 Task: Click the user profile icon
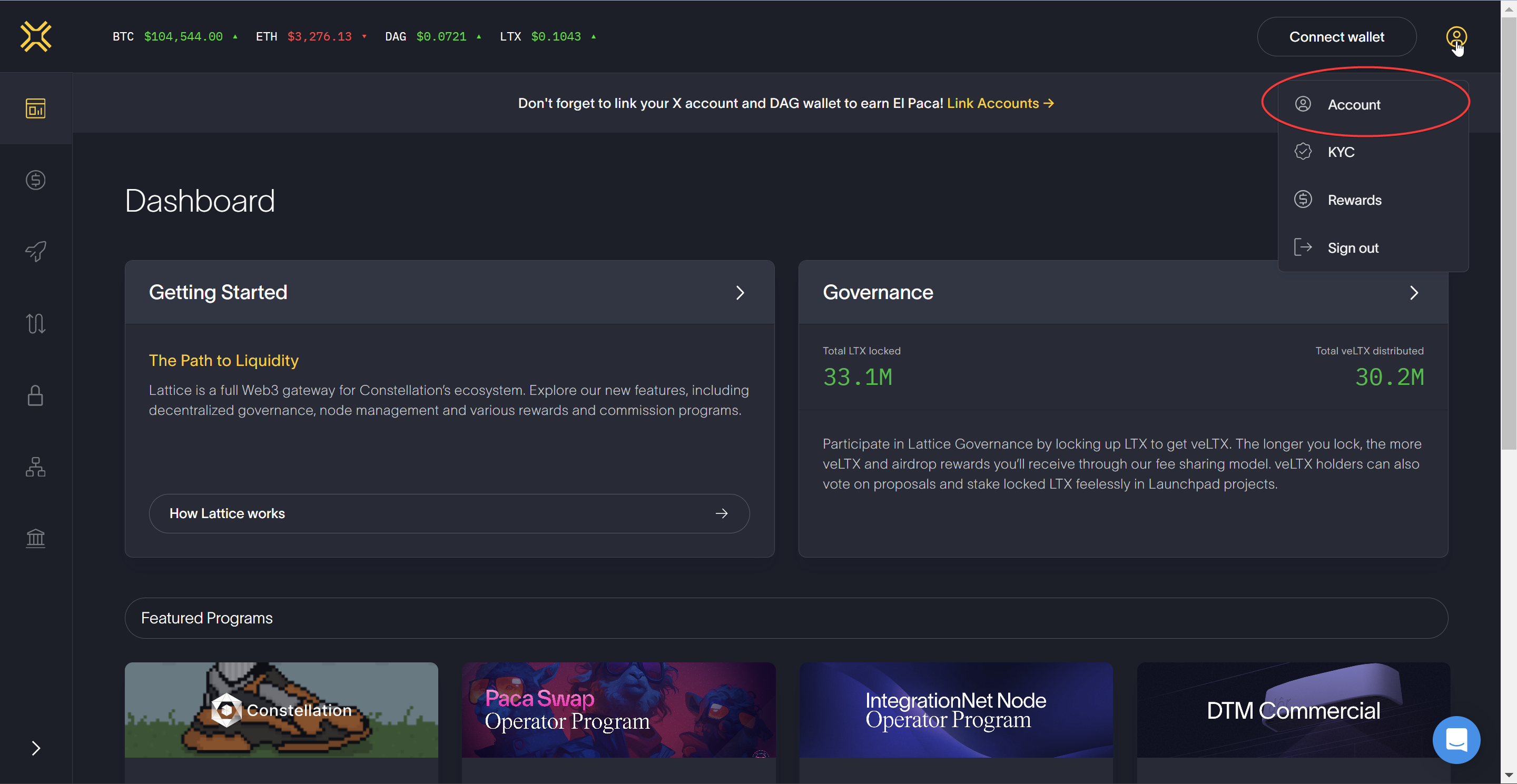pos(1456,36)
